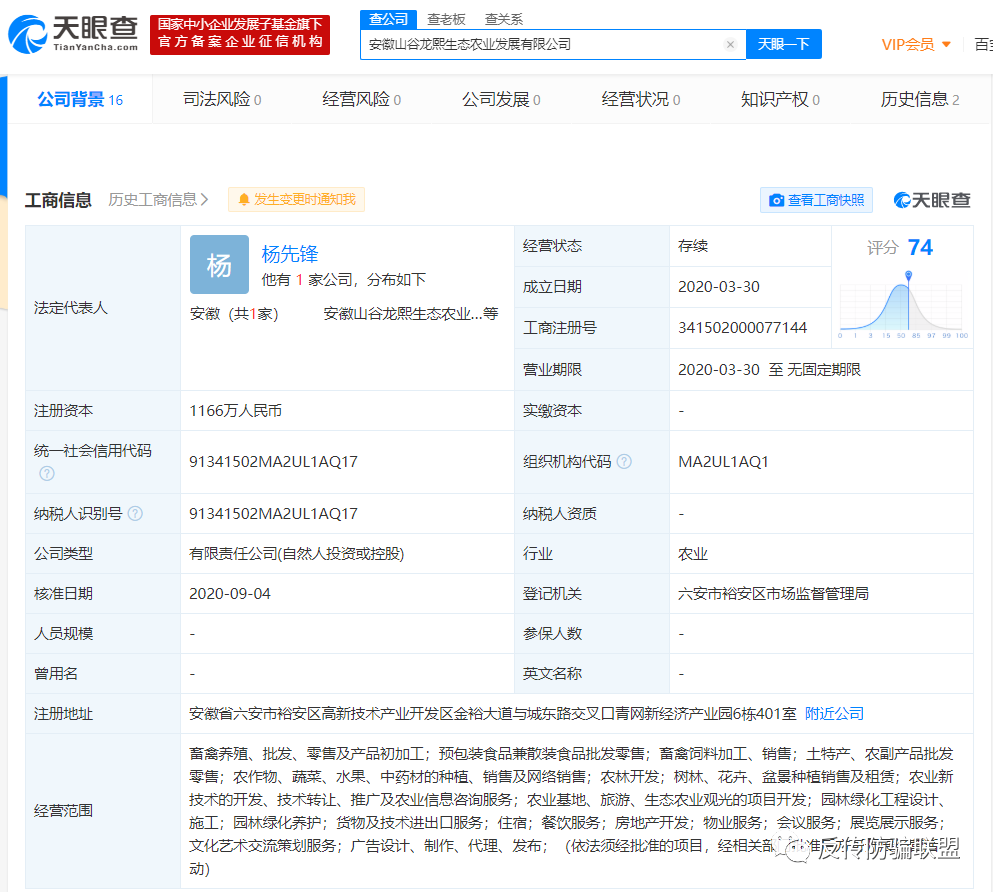993x892 pixels.
Task: Open the 公司发展 tab
Action: (501, 99)
